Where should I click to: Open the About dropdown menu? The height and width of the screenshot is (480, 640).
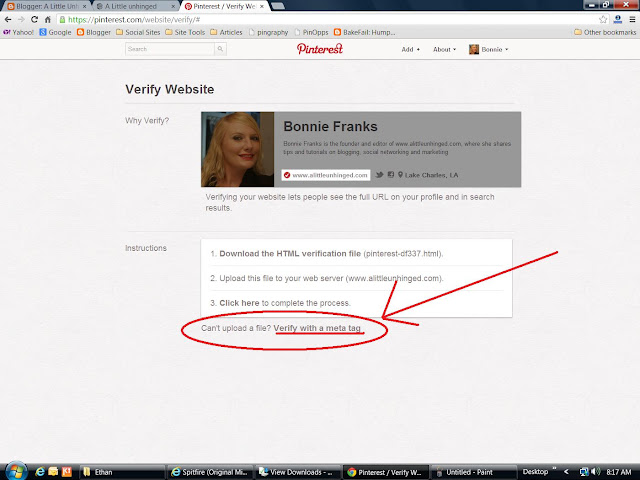(444, 49)
